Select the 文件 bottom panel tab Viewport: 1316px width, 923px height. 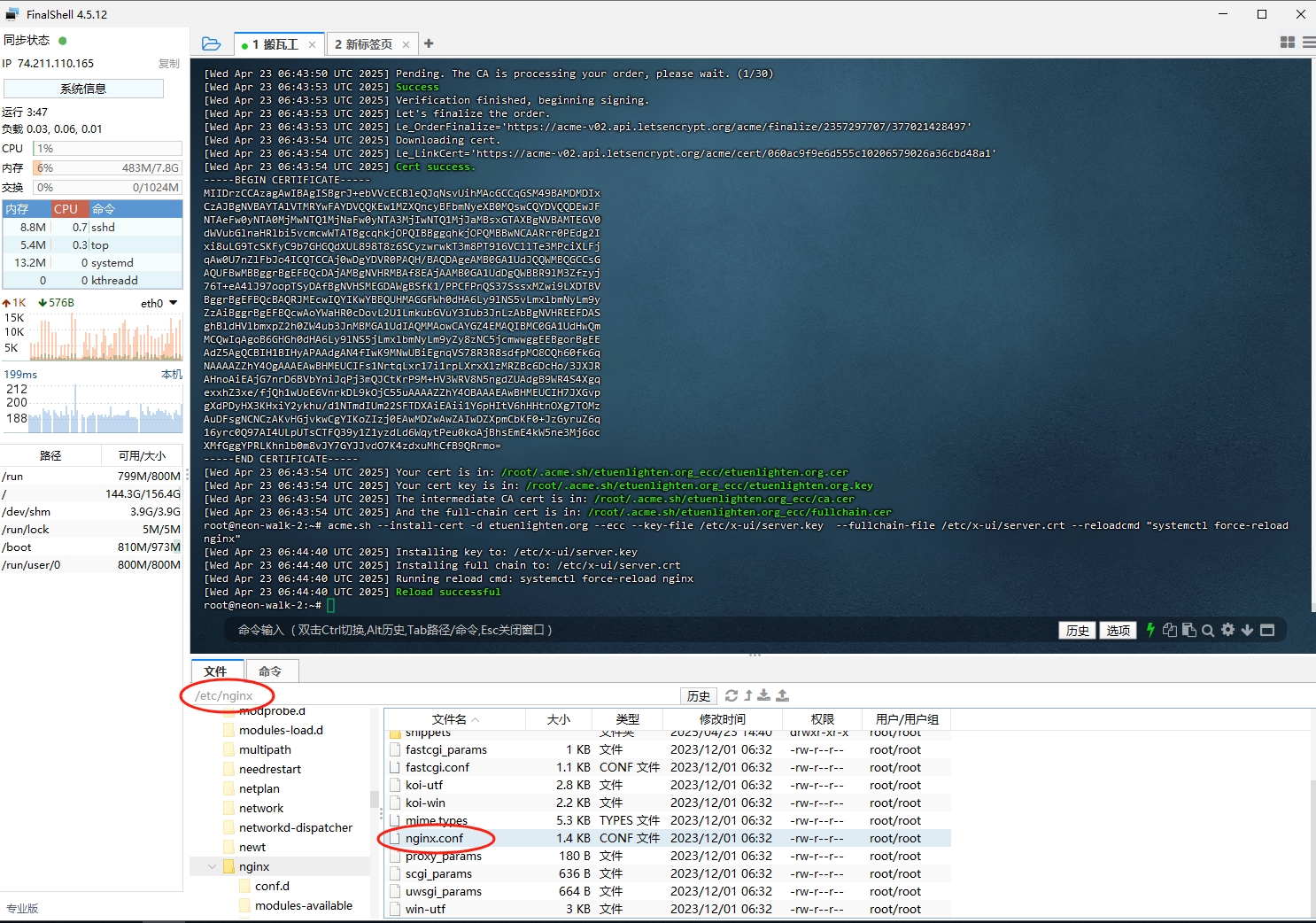tap(215, 671)
